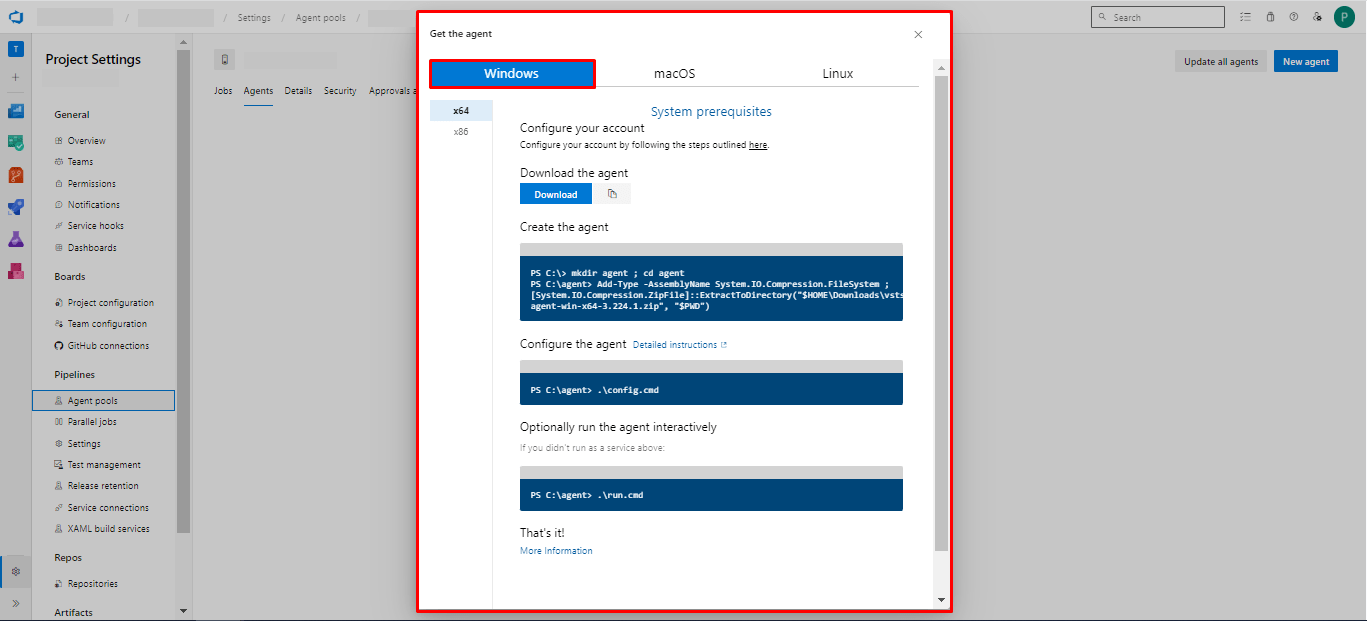
Task: Open the work items checklist icon in header
Action: tap(1245, 17)
